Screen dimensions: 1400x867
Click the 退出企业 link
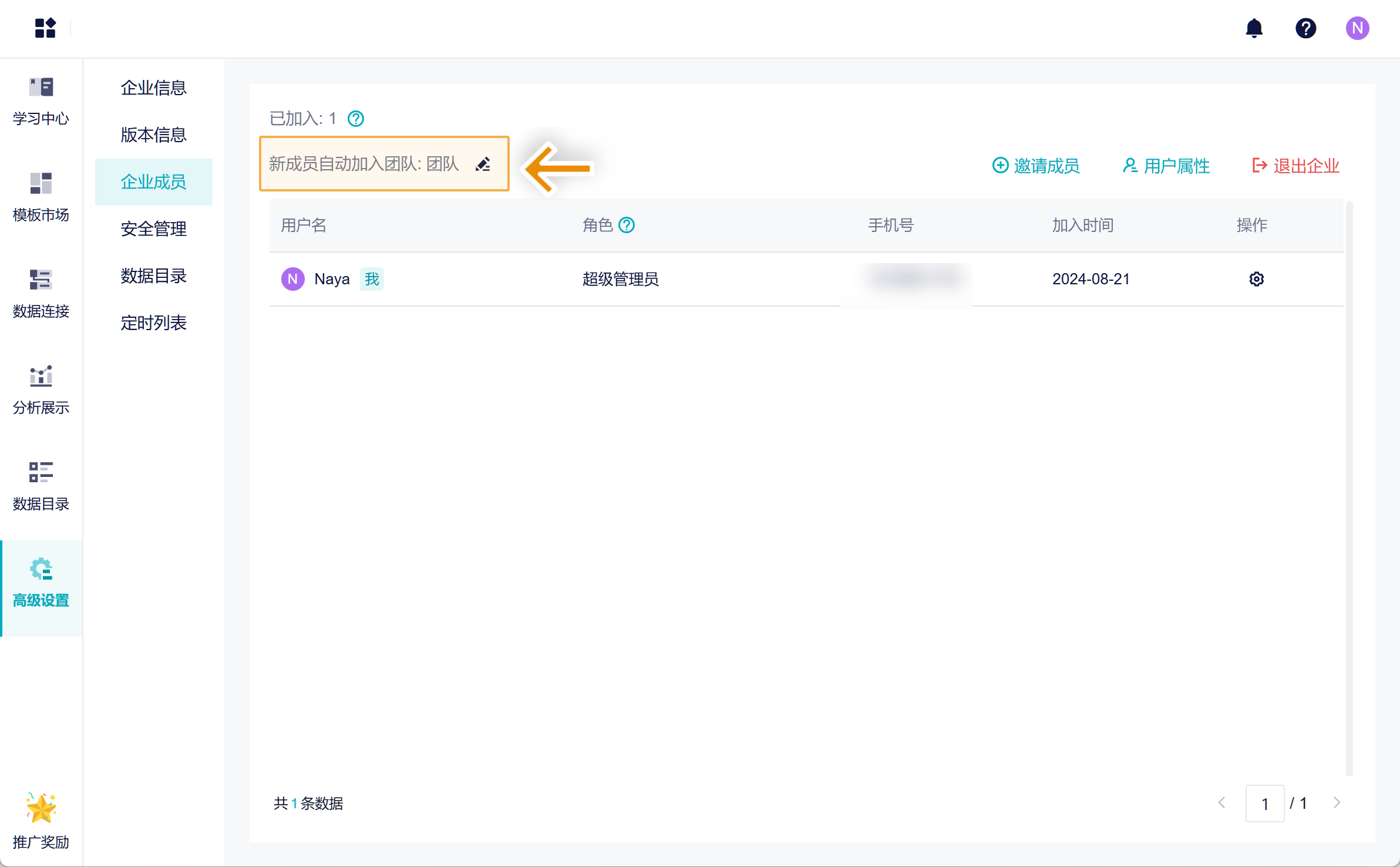[1295, 166]
